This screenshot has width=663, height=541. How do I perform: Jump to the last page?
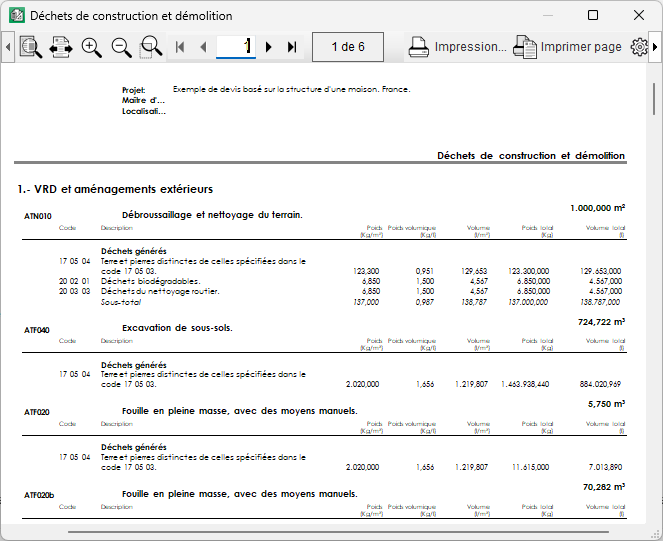tap(292, 47)
